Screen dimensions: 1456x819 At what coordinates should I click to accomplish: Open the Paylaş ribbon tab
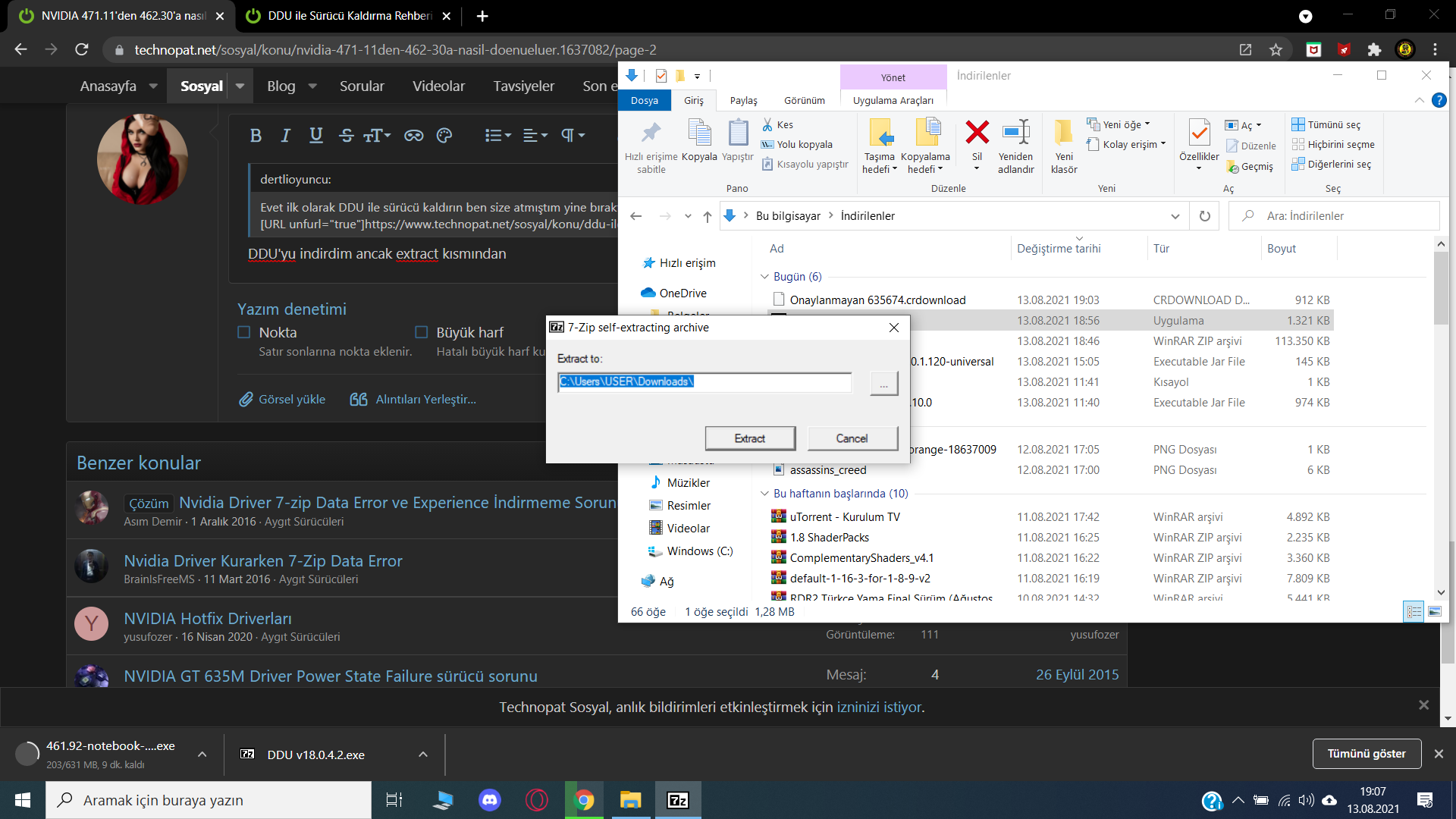pos(743,100)
